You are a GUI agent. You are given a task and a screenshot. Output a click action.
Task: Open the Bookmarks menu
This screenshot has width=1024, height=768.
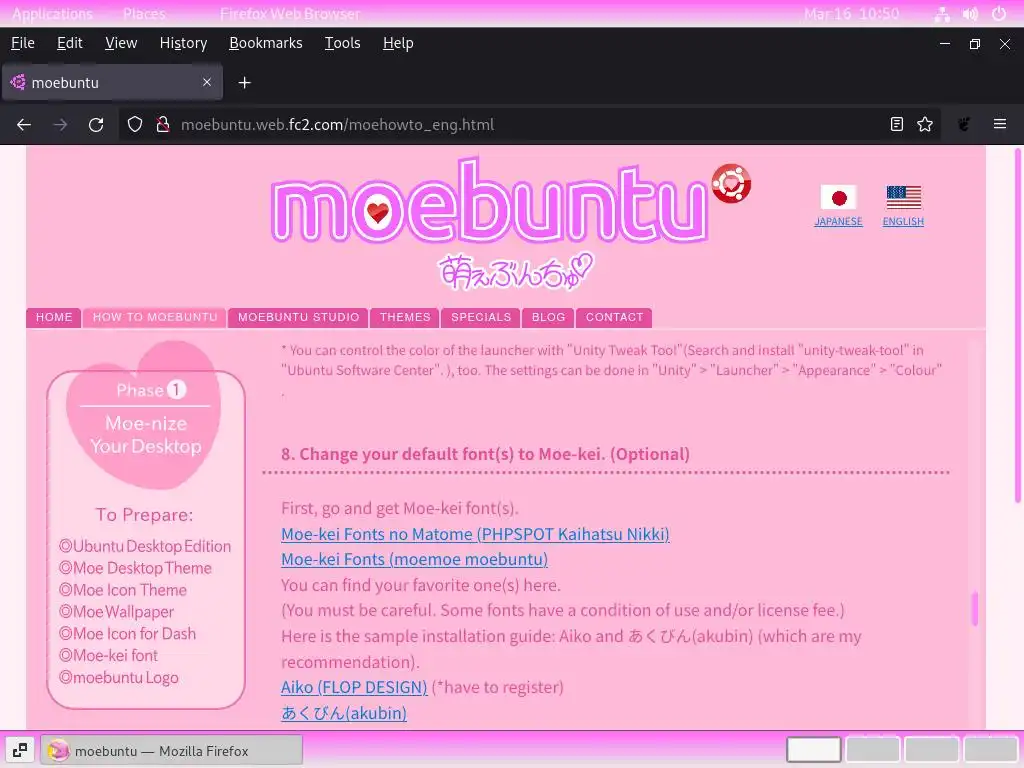[x=266, y=43]
